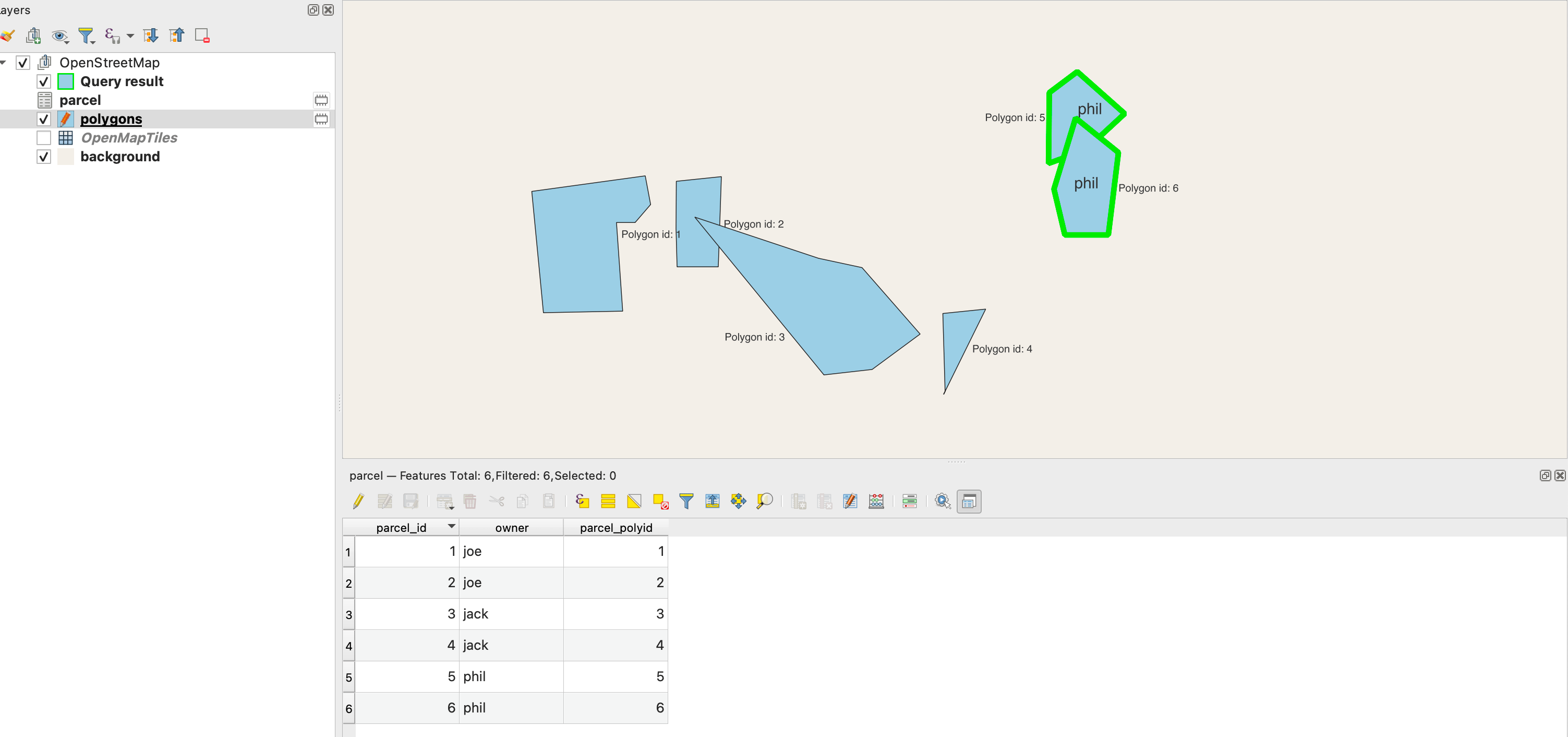Enable the OpenMapTiles layer checkbox
1568x737 pixels.
[43, 138]
